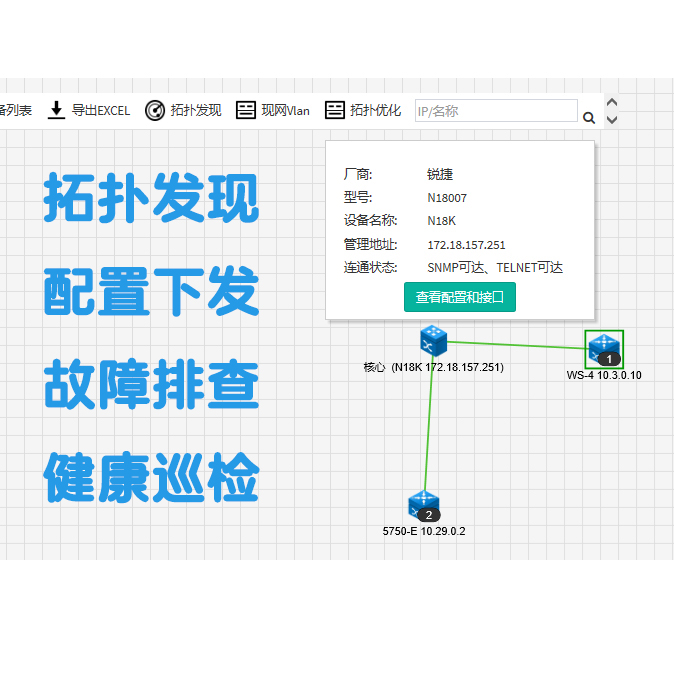Click the search magnifier icon
The height and width of the screenshot is (674, 674).
click(x=589, y=118)
